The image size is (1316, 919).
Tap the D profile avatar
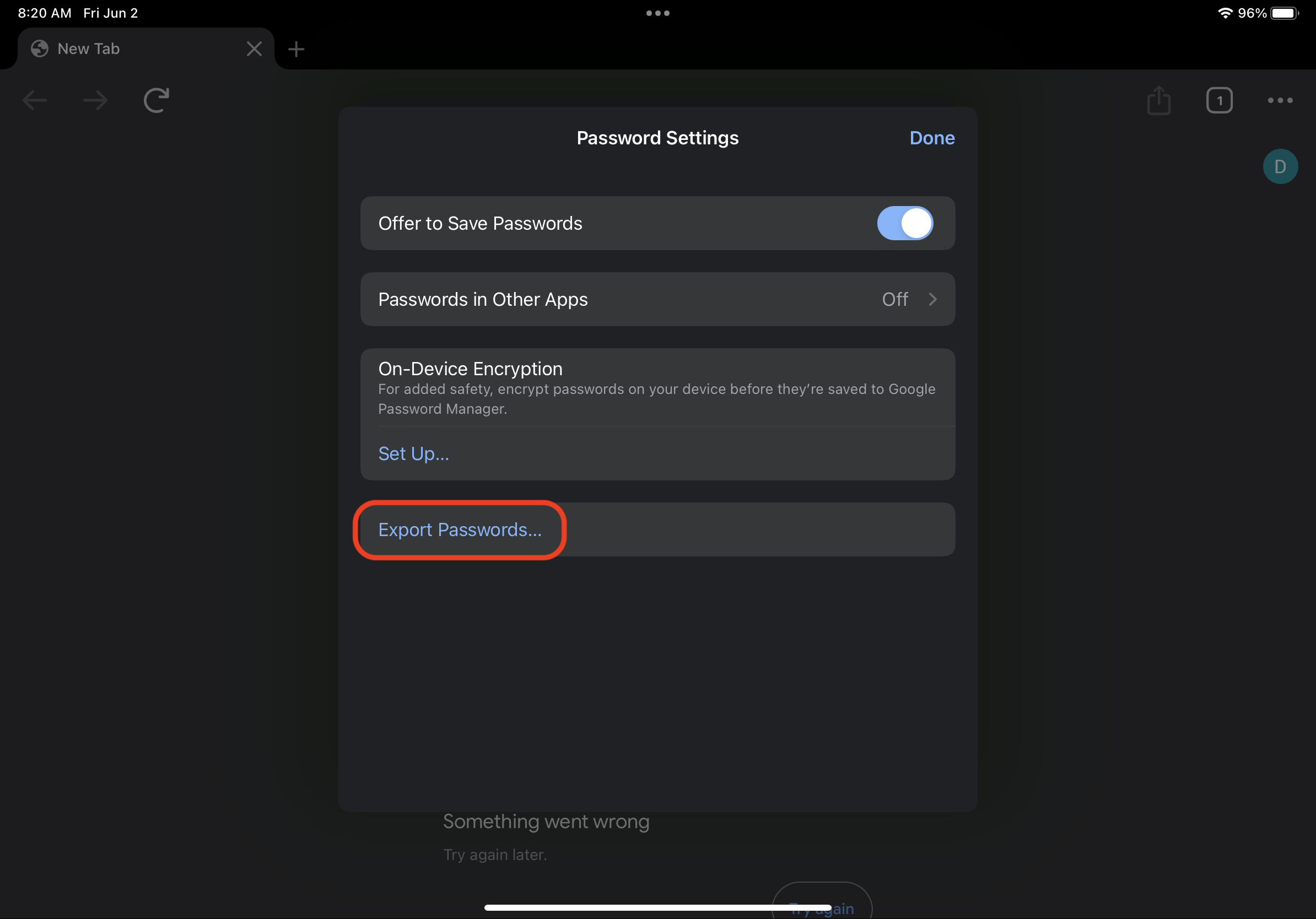coord(1280,167)
